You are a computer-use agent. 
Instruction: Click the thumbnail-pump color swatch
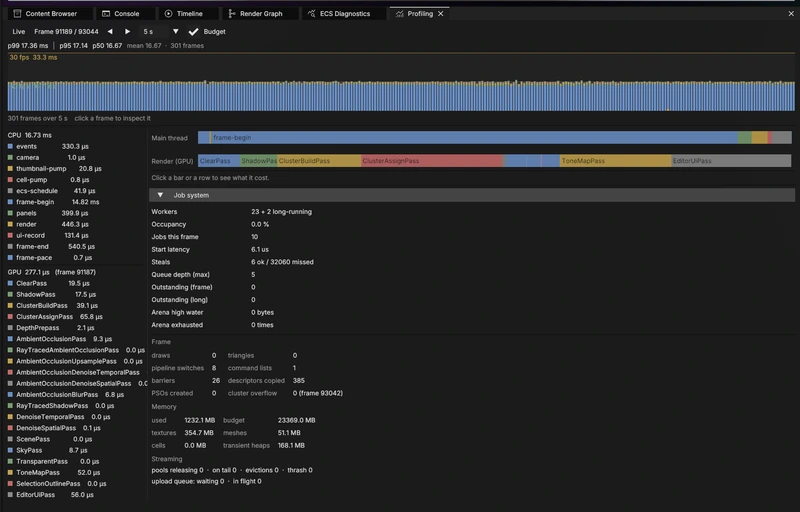click(x=10, y=169)
